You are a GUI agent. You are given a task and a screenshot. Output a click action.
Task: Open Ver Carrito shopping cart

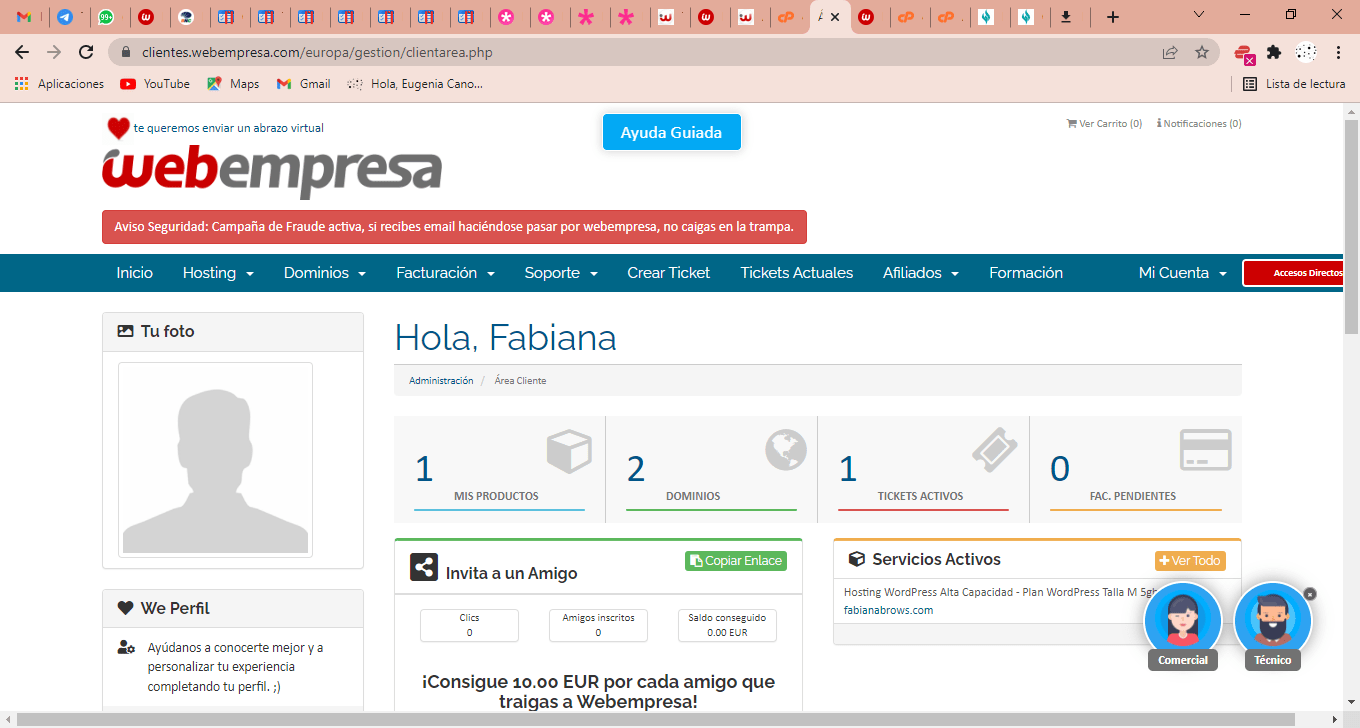click(x=1104, y=124)
